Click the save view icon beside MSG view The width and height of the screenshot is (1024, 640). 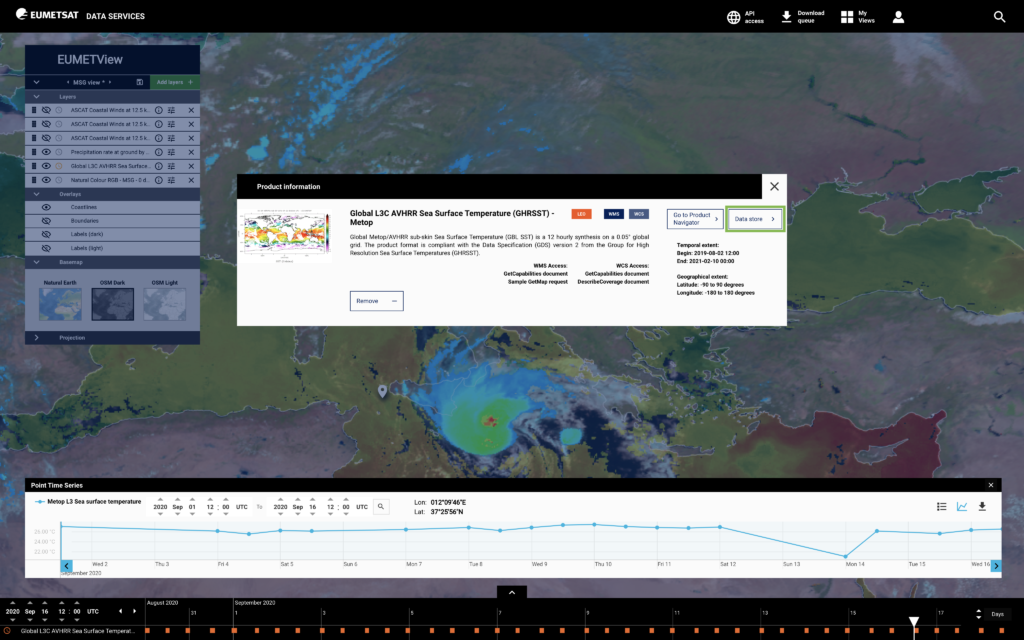point(139,82)
